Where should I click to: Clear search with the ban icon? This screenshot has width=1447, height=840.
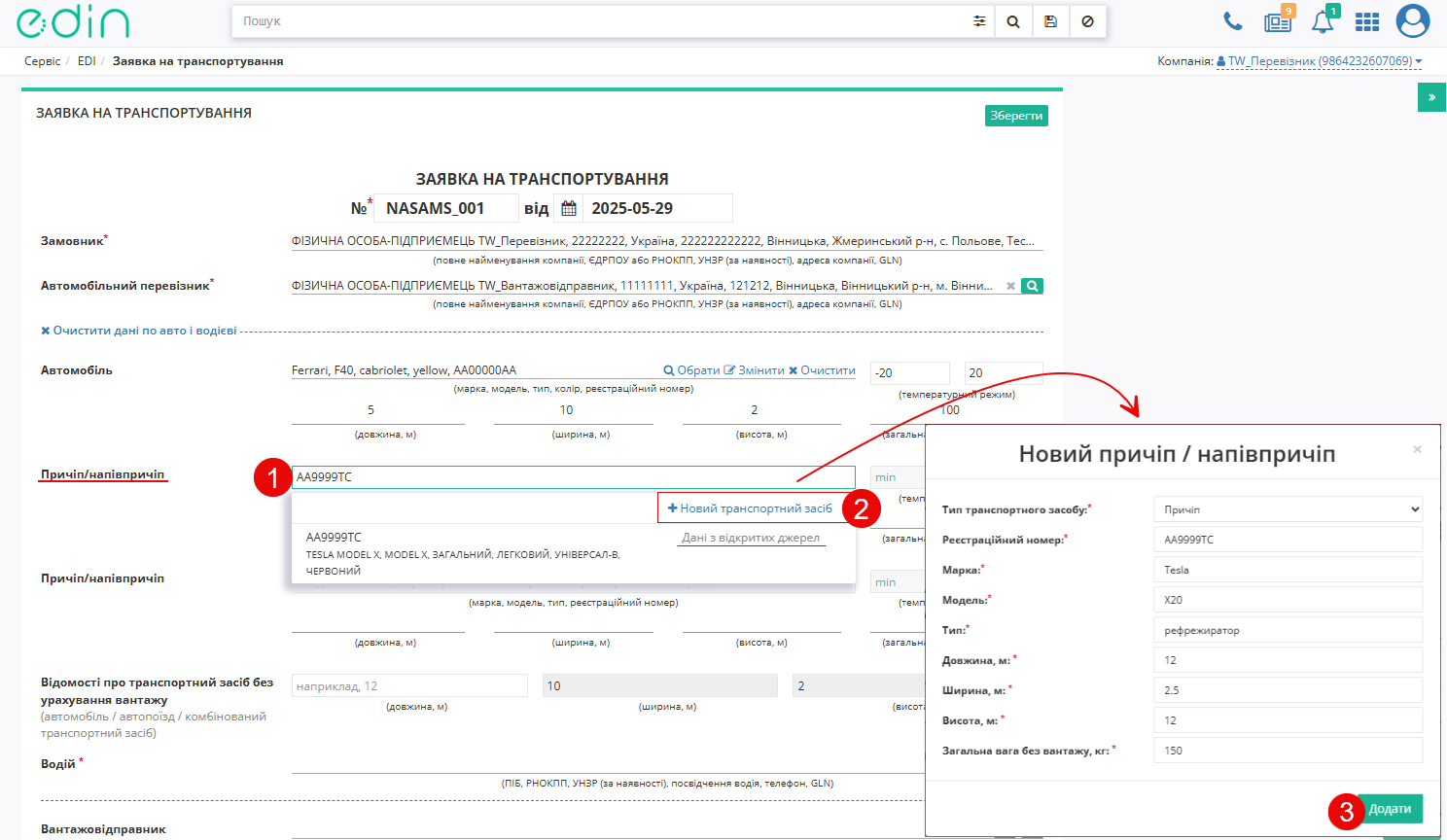pos(1087,21)
